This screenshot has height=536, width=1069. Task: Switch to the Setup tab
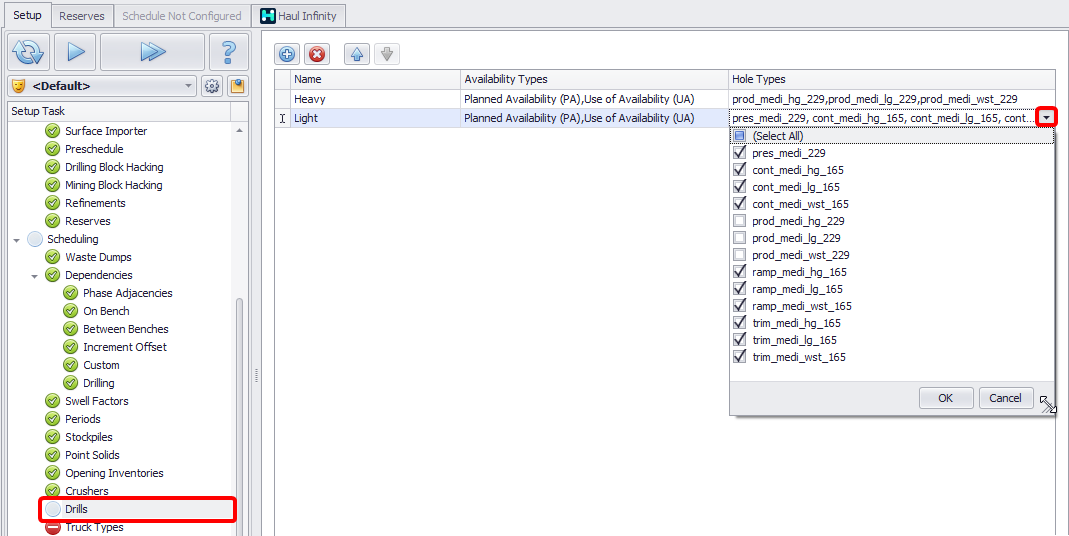click(x=27, y=15)
